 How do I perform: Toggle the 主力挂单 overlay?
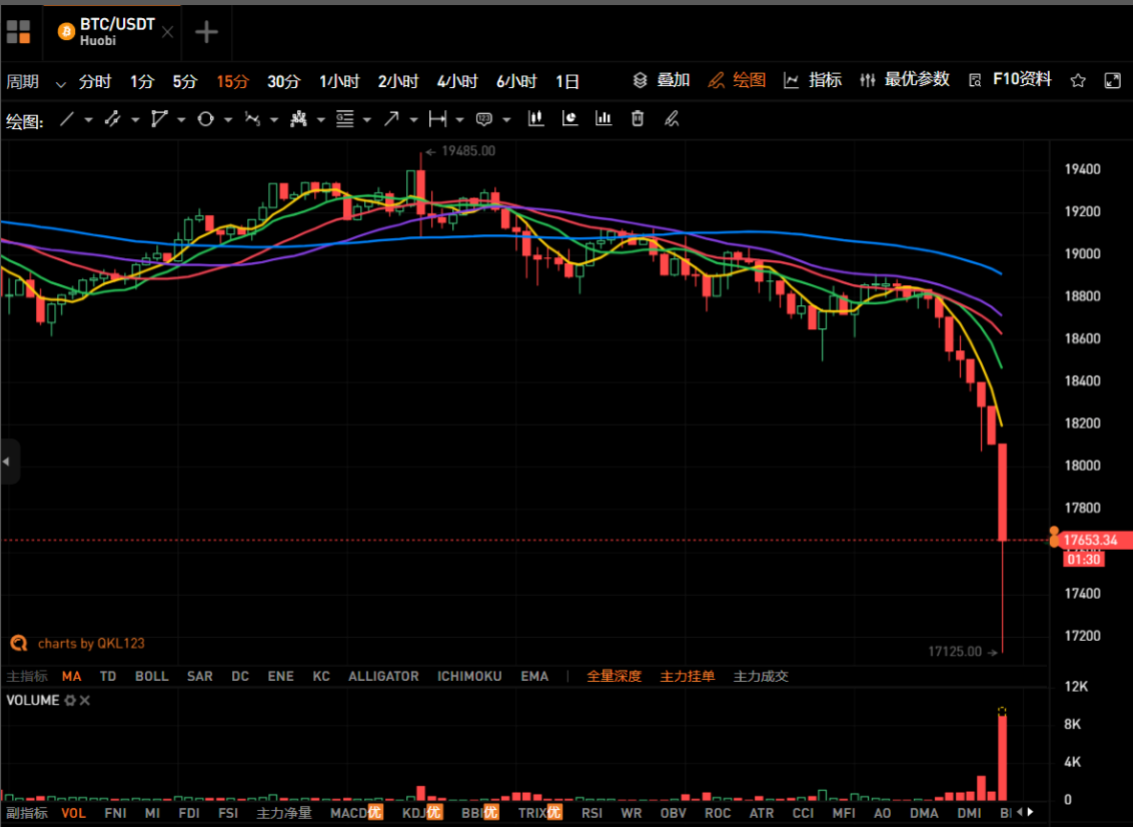(687, 676)
